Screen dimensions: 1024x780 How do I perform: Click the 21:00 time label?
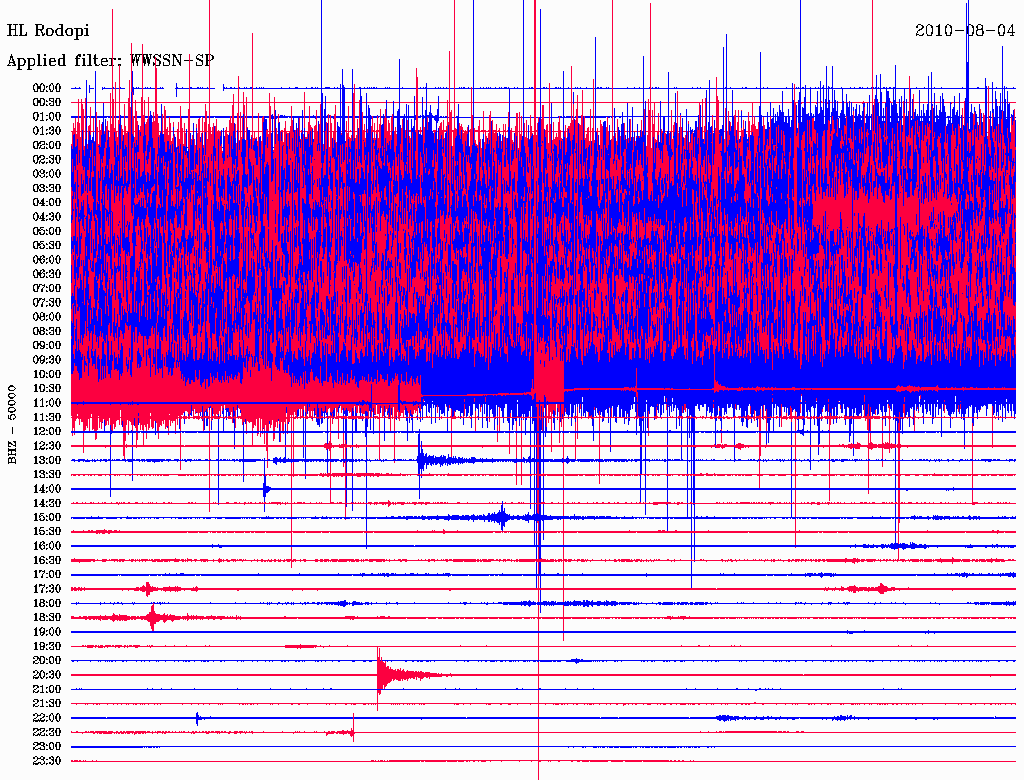tap(47, 689)
